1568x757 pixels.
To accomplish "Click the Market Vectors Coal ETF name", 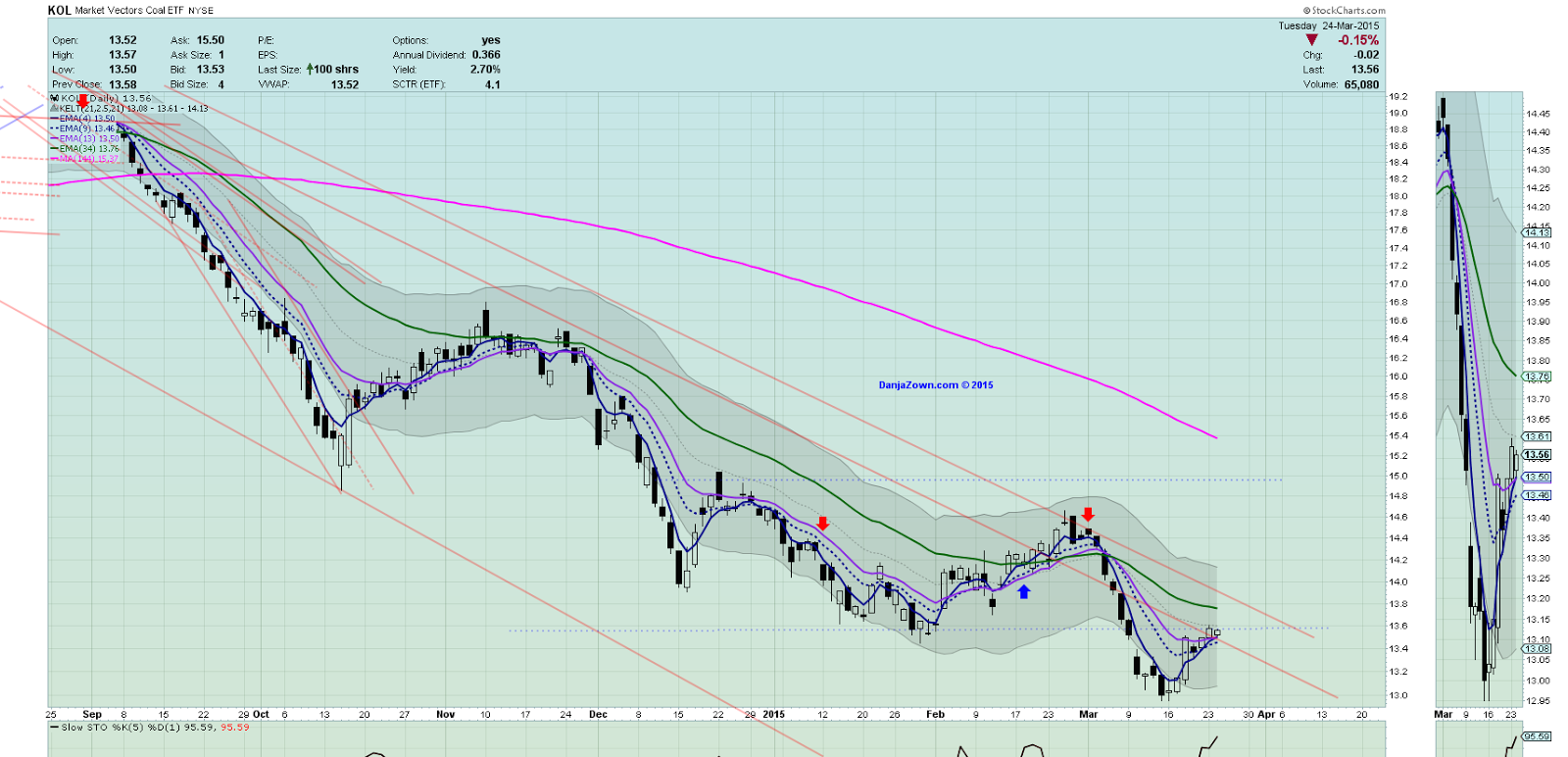I will [129, 11].
